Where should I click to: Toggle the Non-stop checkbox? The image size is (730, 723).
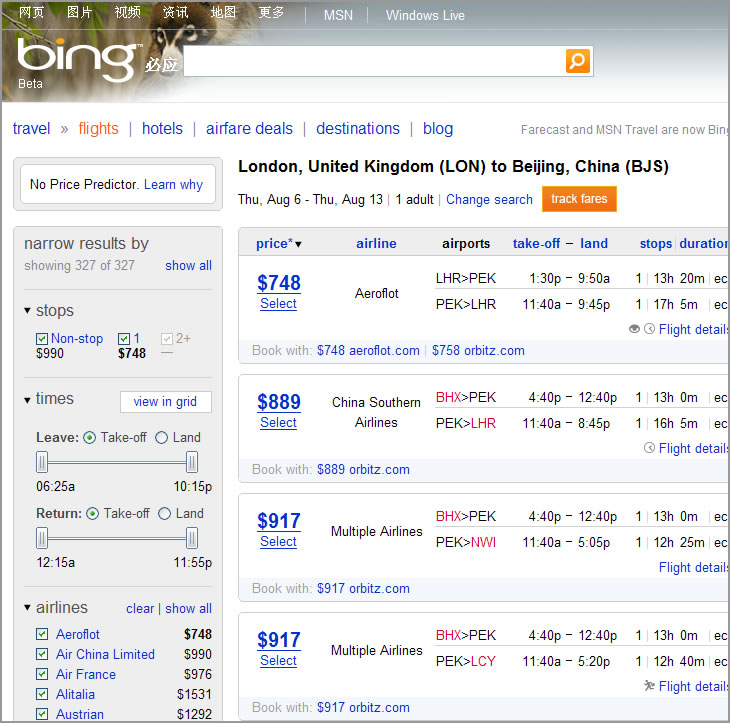(42, 338)
